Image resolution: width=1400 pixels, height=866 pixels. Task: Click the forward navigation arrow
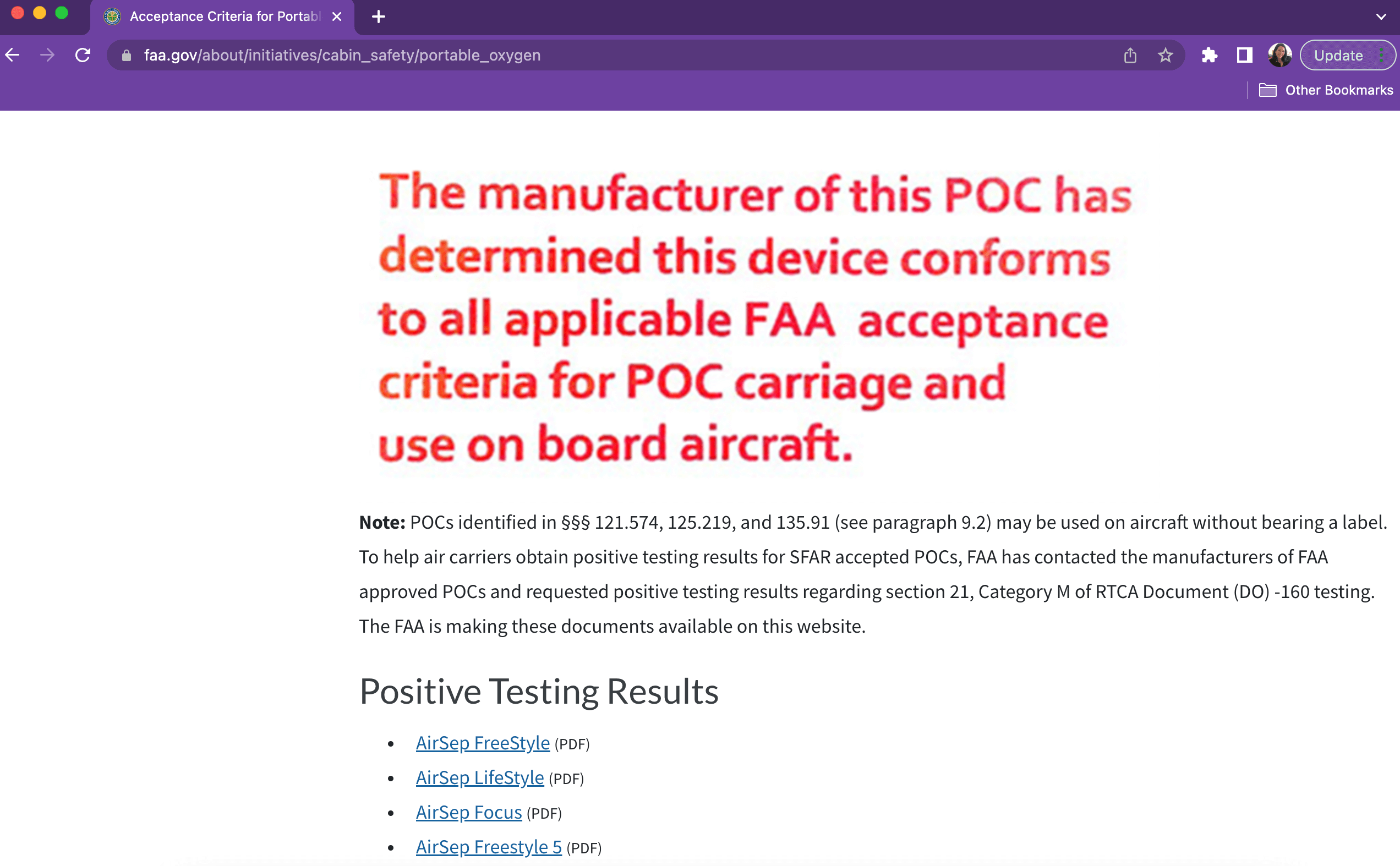[48, 55]
